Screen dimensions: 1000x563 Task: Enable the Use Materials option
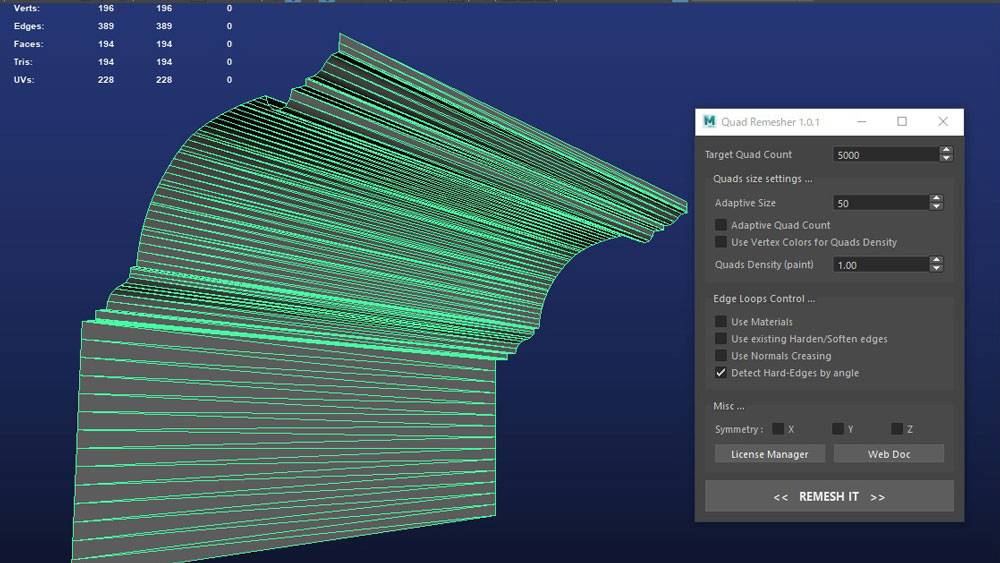(x=721, y=322)
